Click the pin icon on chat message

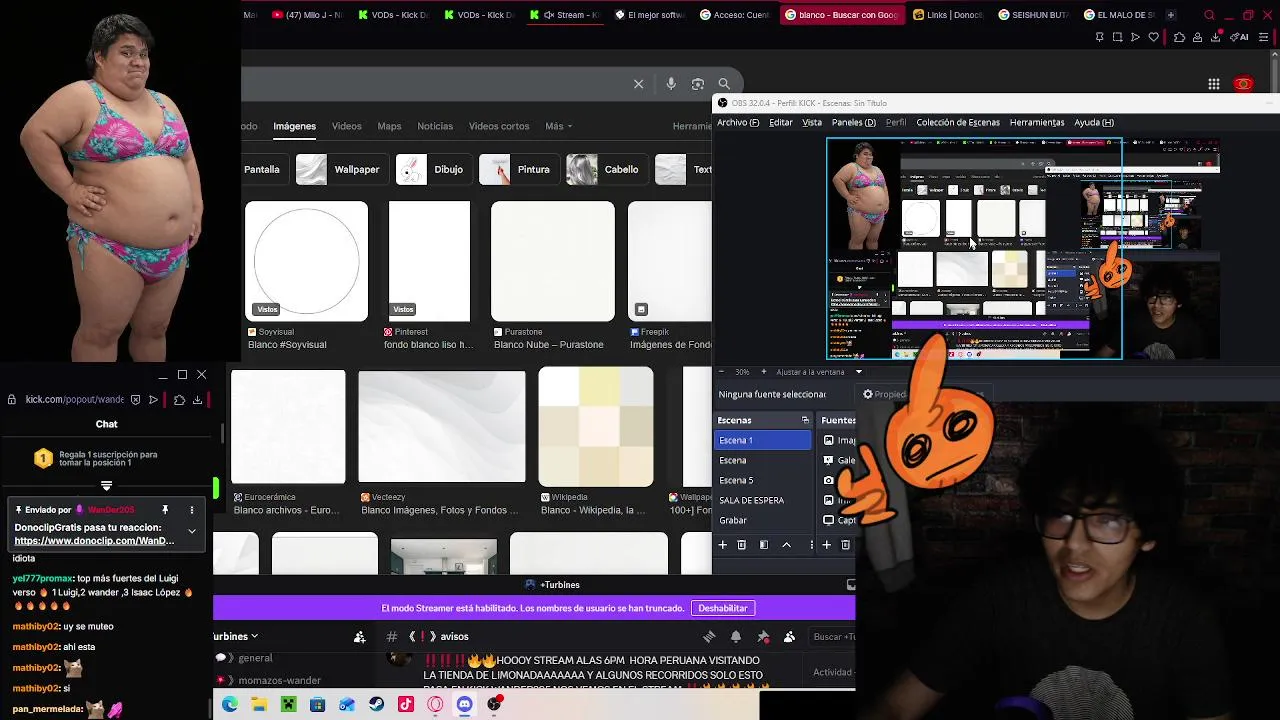click(x=165, y=510)
